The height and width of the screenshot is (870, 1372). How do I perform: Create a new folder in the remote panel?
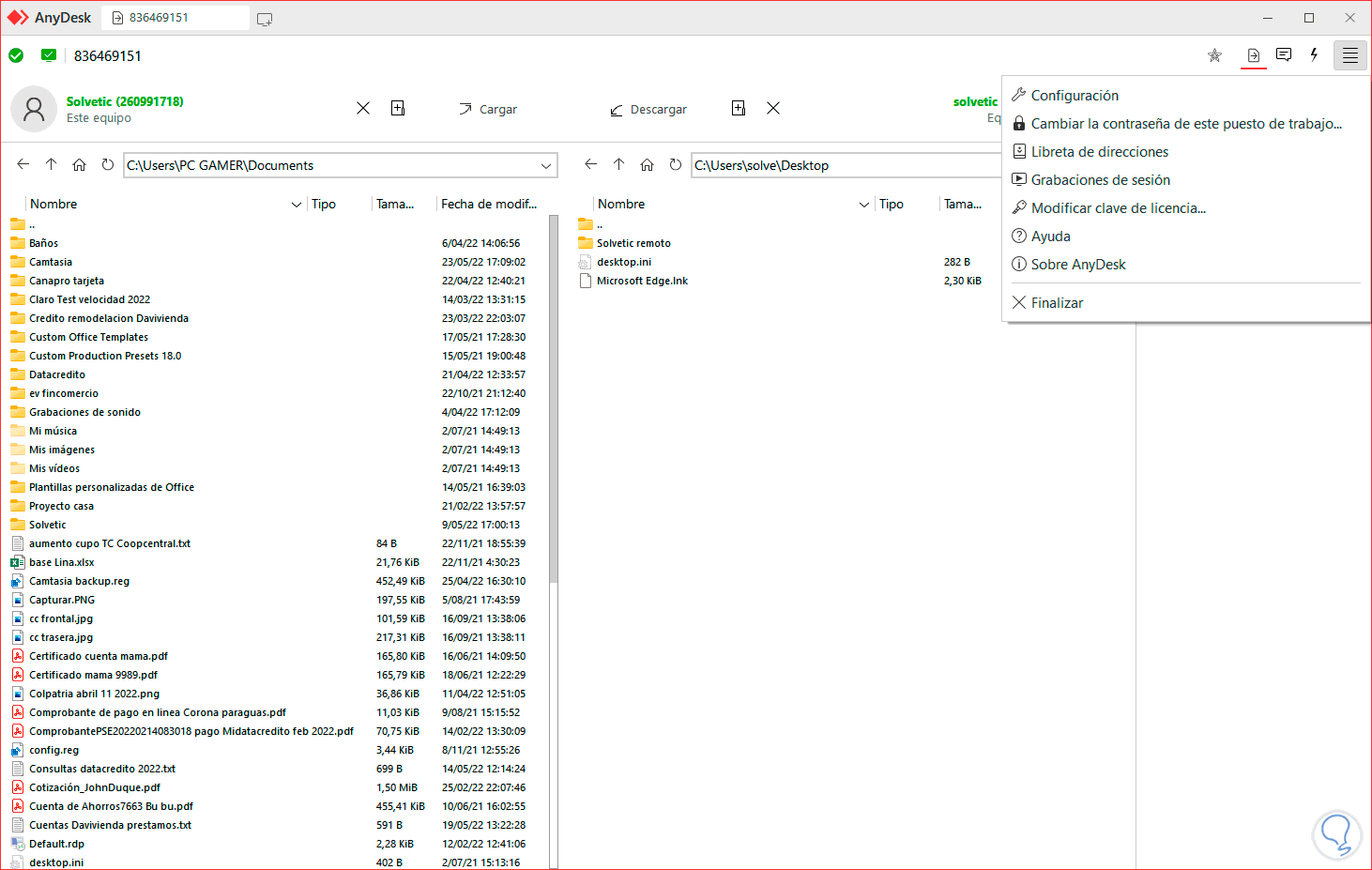coord(739,109)
